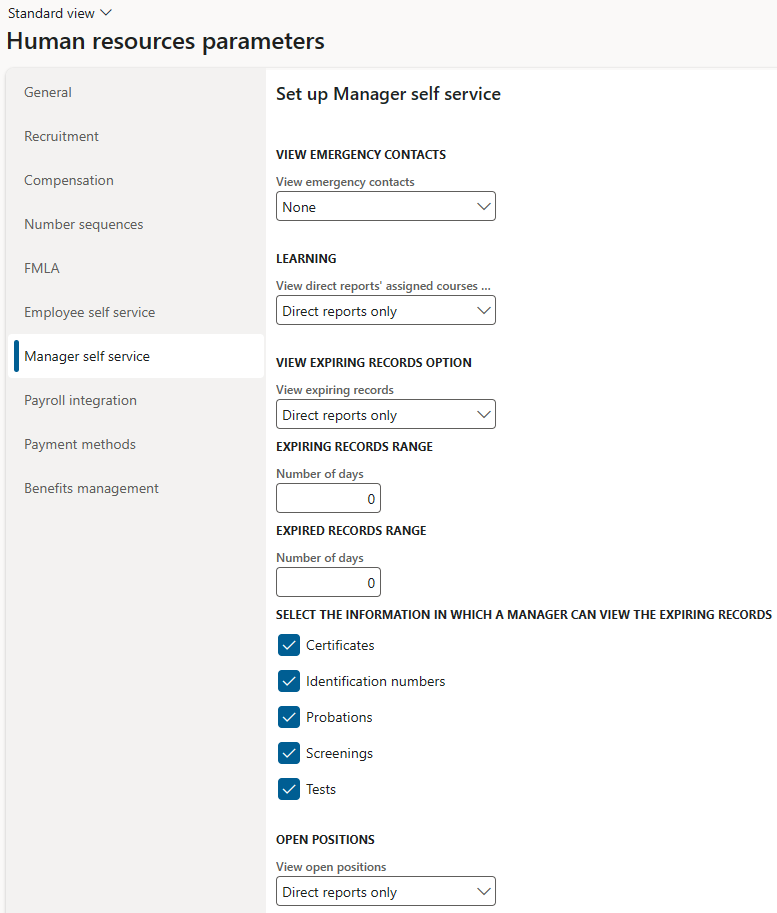Click the expiring records number of days field
The height and width of the screenshot is (913, 777).
[x=328, y=498]
